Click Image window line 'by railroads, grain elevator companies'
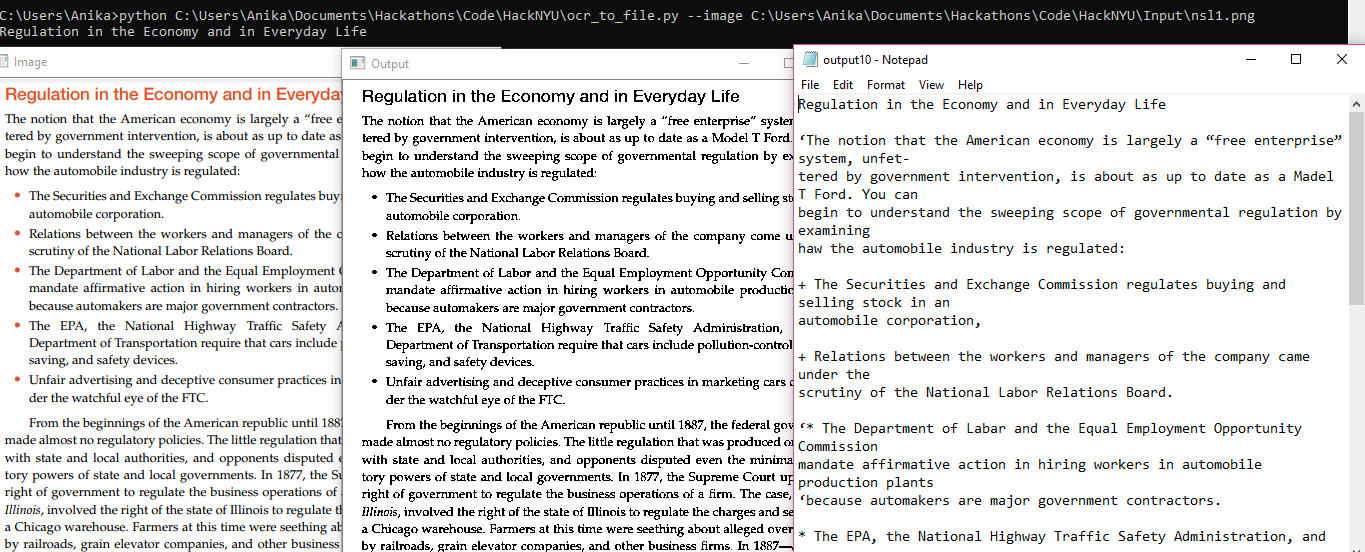 click(172, 544)
